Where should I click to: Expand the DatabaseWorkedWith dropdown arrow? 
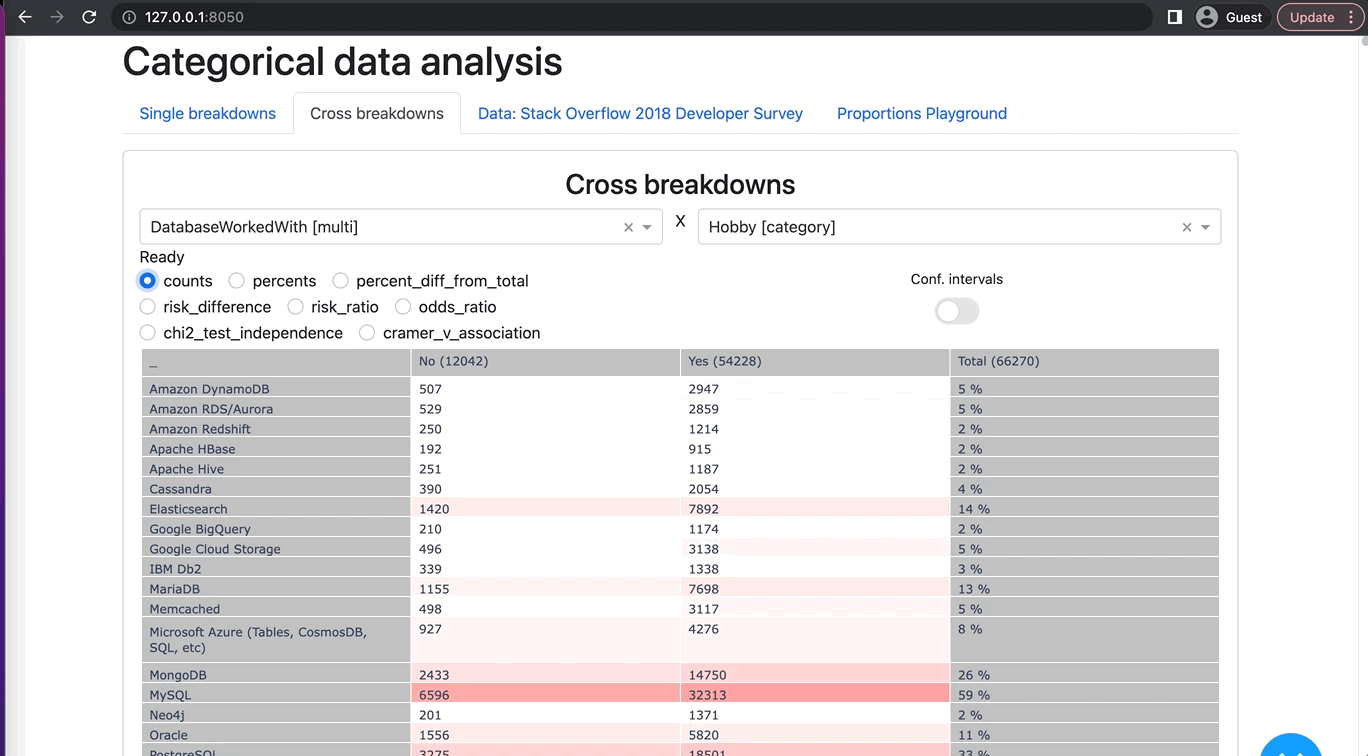pos(647,227)
